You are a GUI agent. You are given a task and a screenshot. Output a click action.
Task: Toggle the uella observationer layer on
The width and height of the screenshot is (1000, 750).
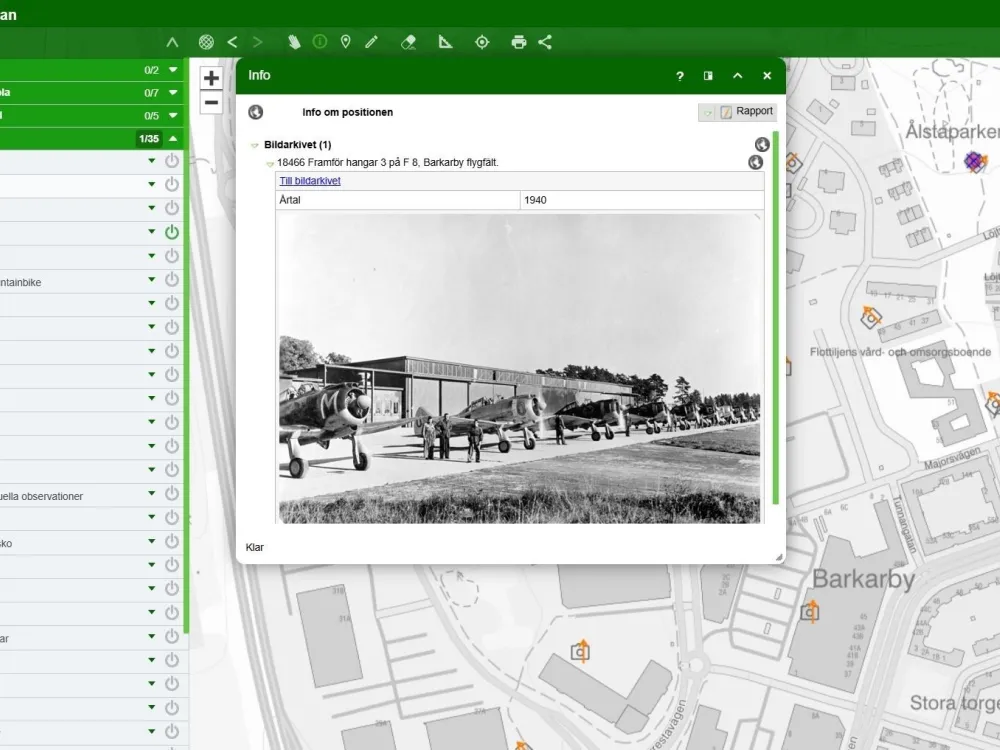(172, 494)
